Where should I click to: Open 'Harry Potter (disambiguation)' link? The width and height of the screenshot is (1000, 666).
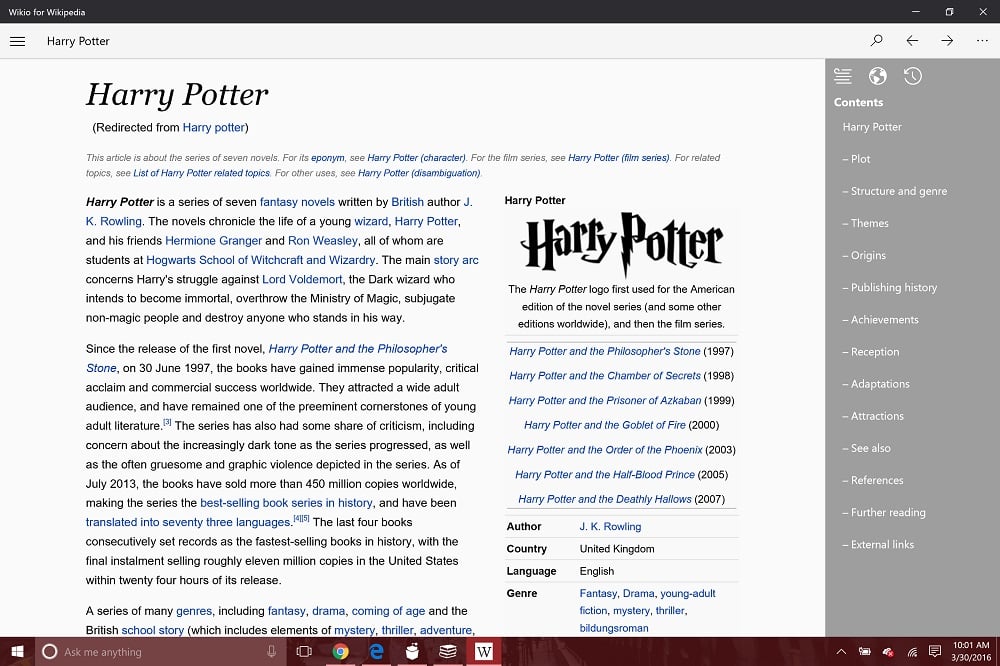[x=419, y=173]
